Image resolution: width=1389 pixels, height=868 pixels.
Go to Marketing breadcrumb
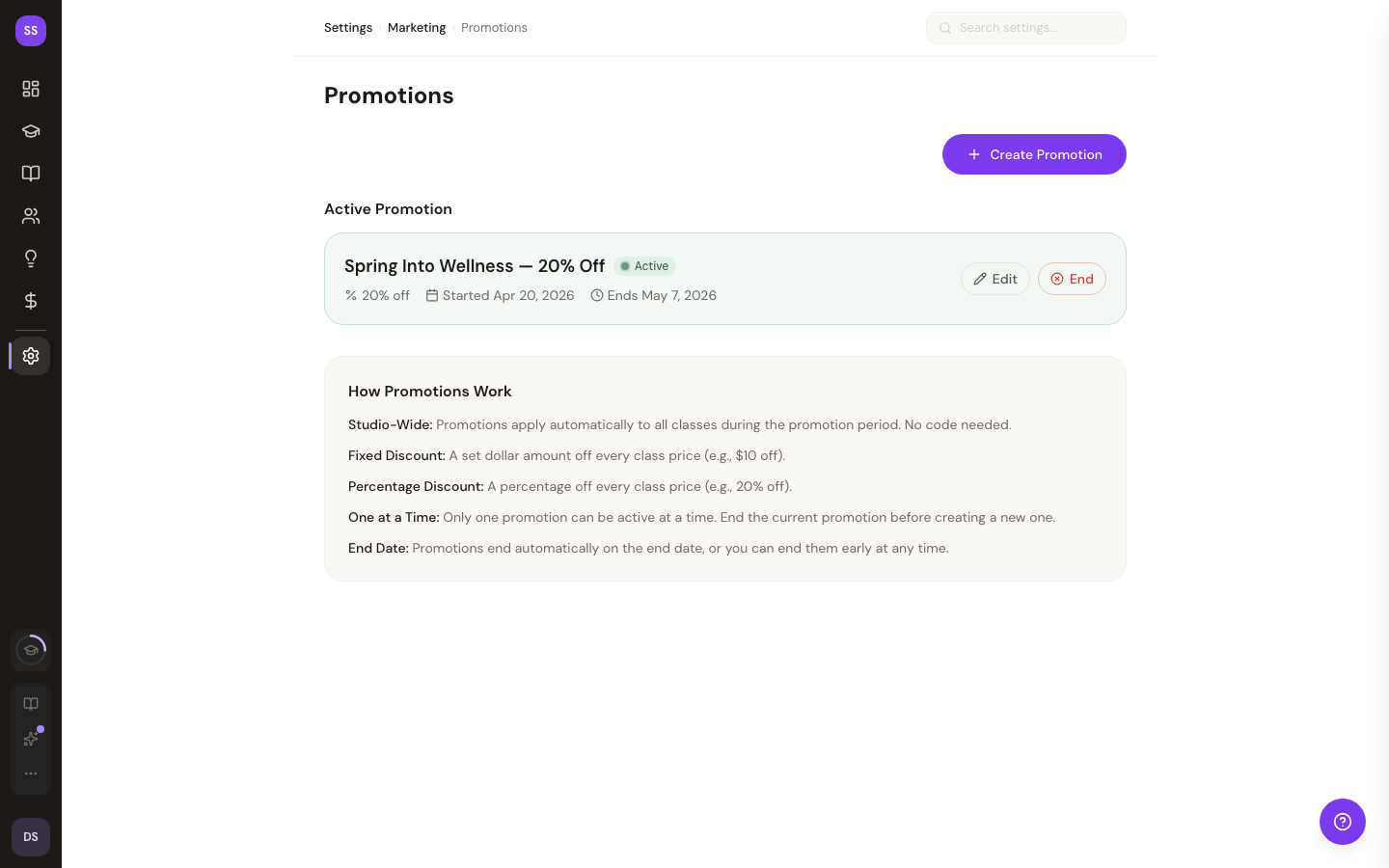point(417,28)
